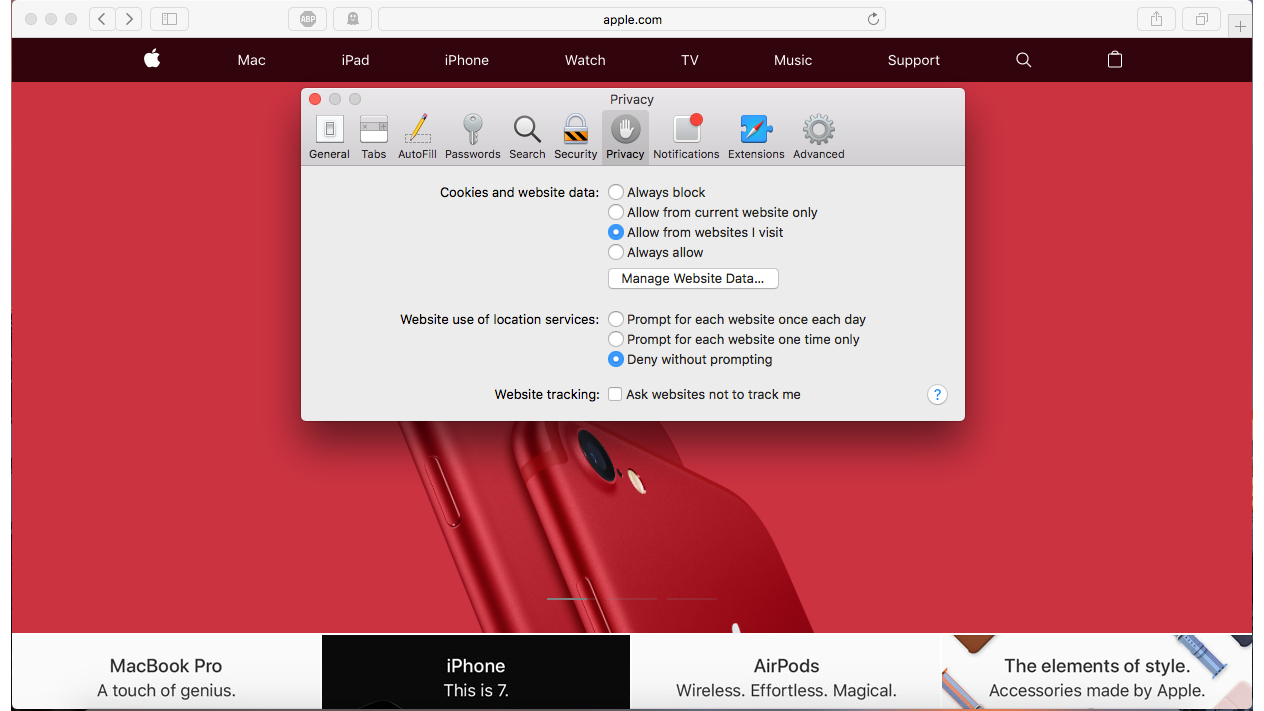Open the Watch navigation item
The width and height of the screenshot is (1264, 711).
[x=585, y=60]
